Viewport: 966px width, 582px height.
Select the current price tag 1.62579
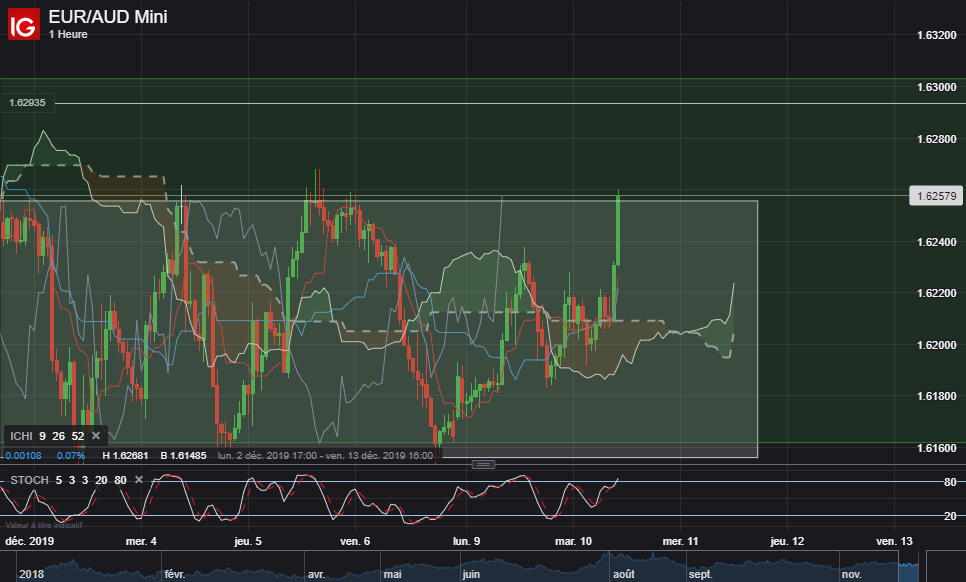tap(934, 196)
